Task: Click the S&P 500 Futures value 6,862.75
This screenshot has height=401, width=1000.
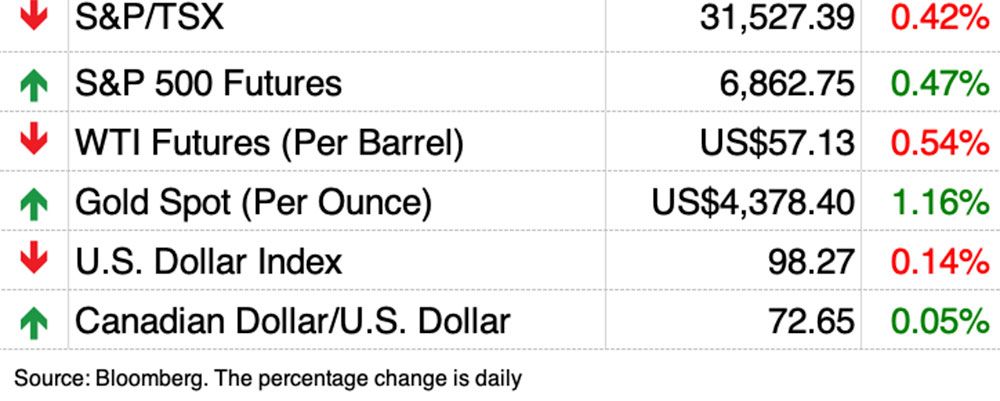Action: click(x=787, y=83)
